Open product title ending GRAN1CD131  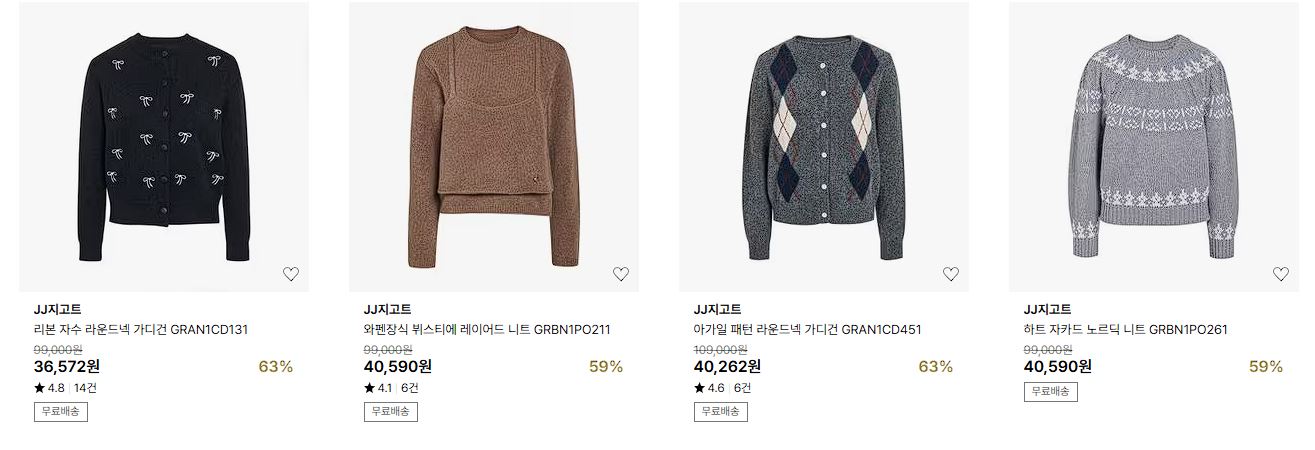click(x=141, y=329)
